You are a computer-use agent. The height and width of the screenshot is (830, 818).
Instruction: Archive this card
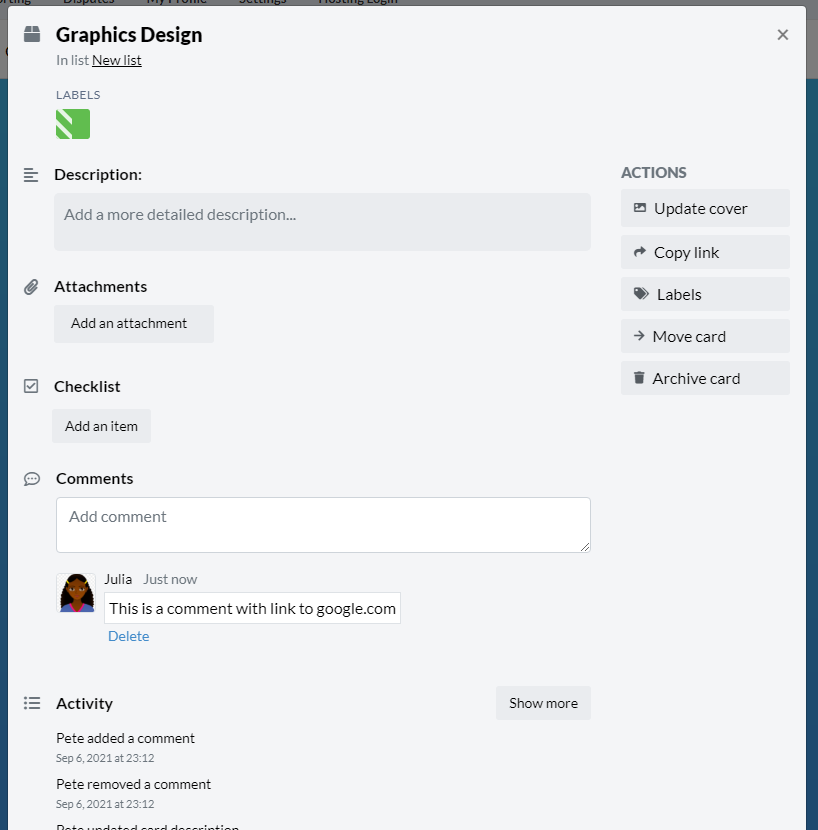click(705, 378)
